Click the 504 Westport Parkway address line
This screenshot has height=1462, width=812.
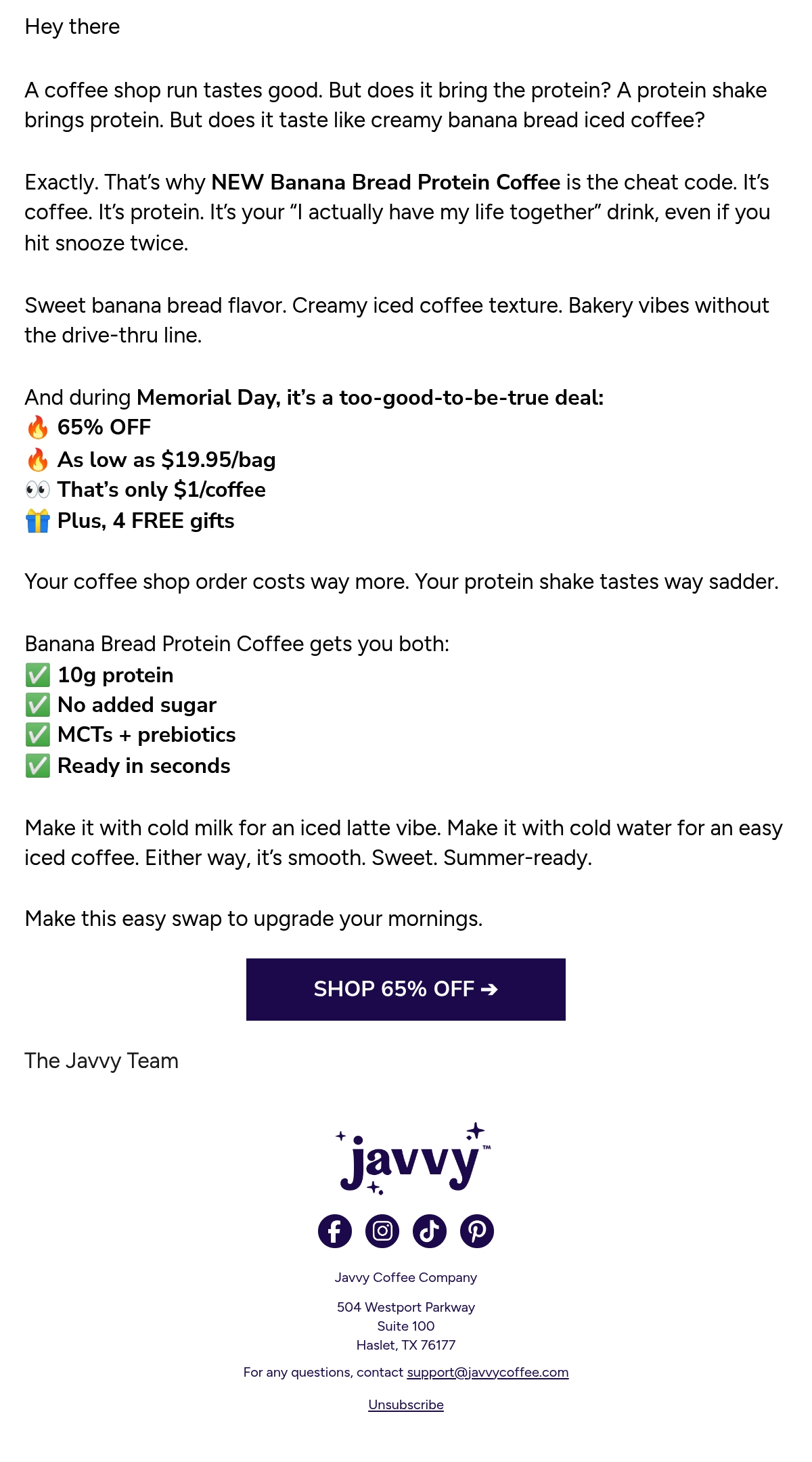406,1307
